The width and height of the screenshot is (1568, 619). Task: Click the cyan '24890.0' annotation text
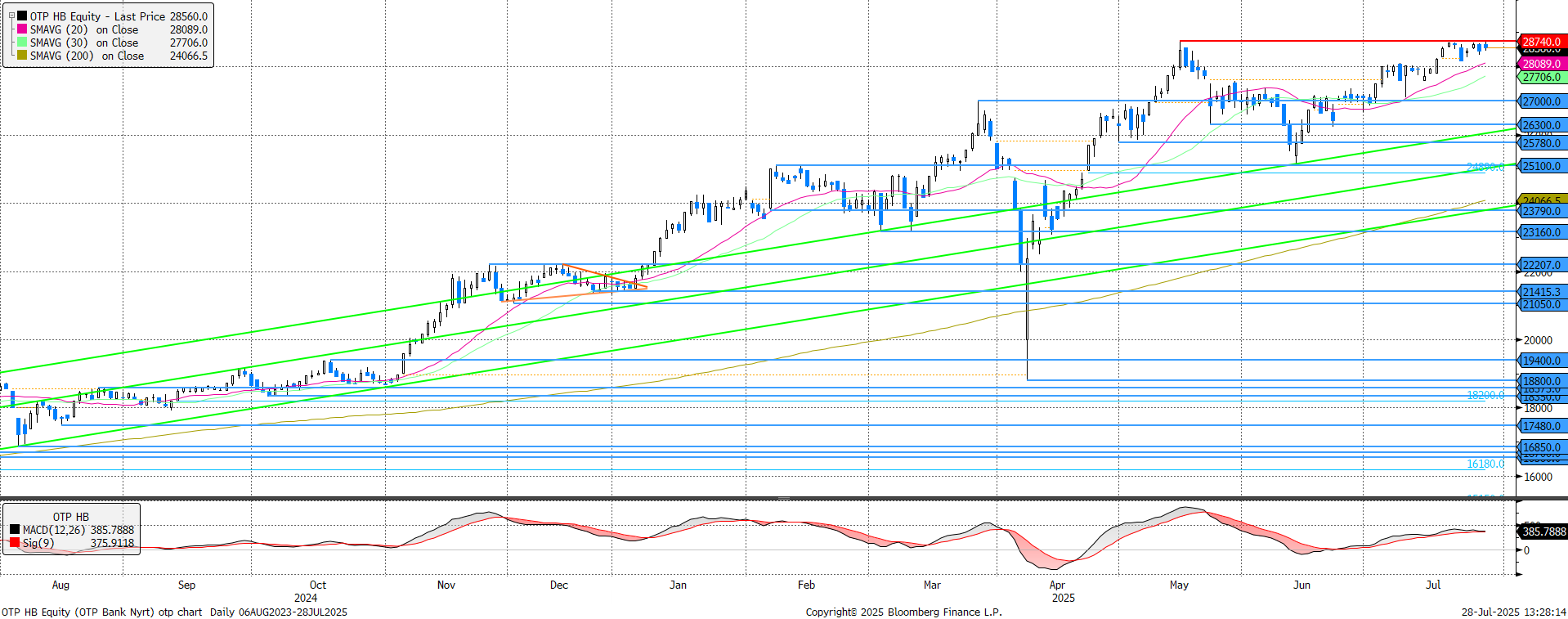[x=1485, y=167]
